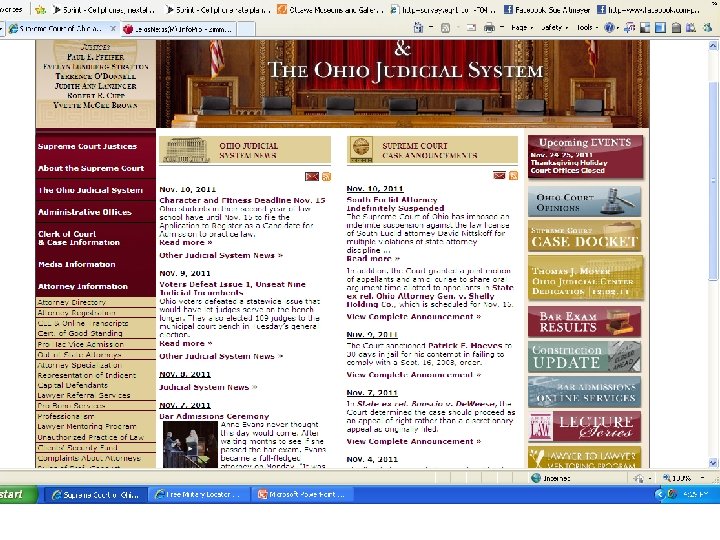Open Bar Admissions Online Services banner
Image resolution: width=720 pixels, height=540 pixels.
584,392
